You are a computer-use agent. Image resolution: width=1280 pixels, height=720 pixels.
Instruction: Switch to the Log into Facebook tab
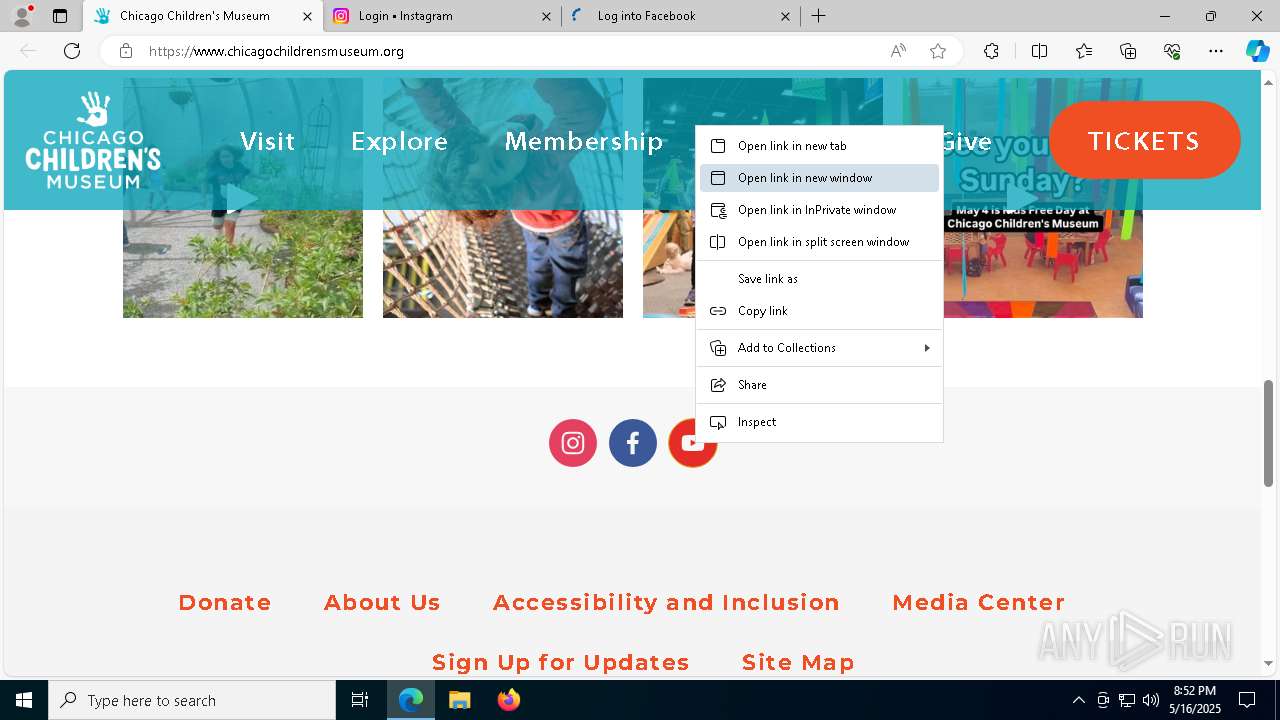(x=680, y=16)
